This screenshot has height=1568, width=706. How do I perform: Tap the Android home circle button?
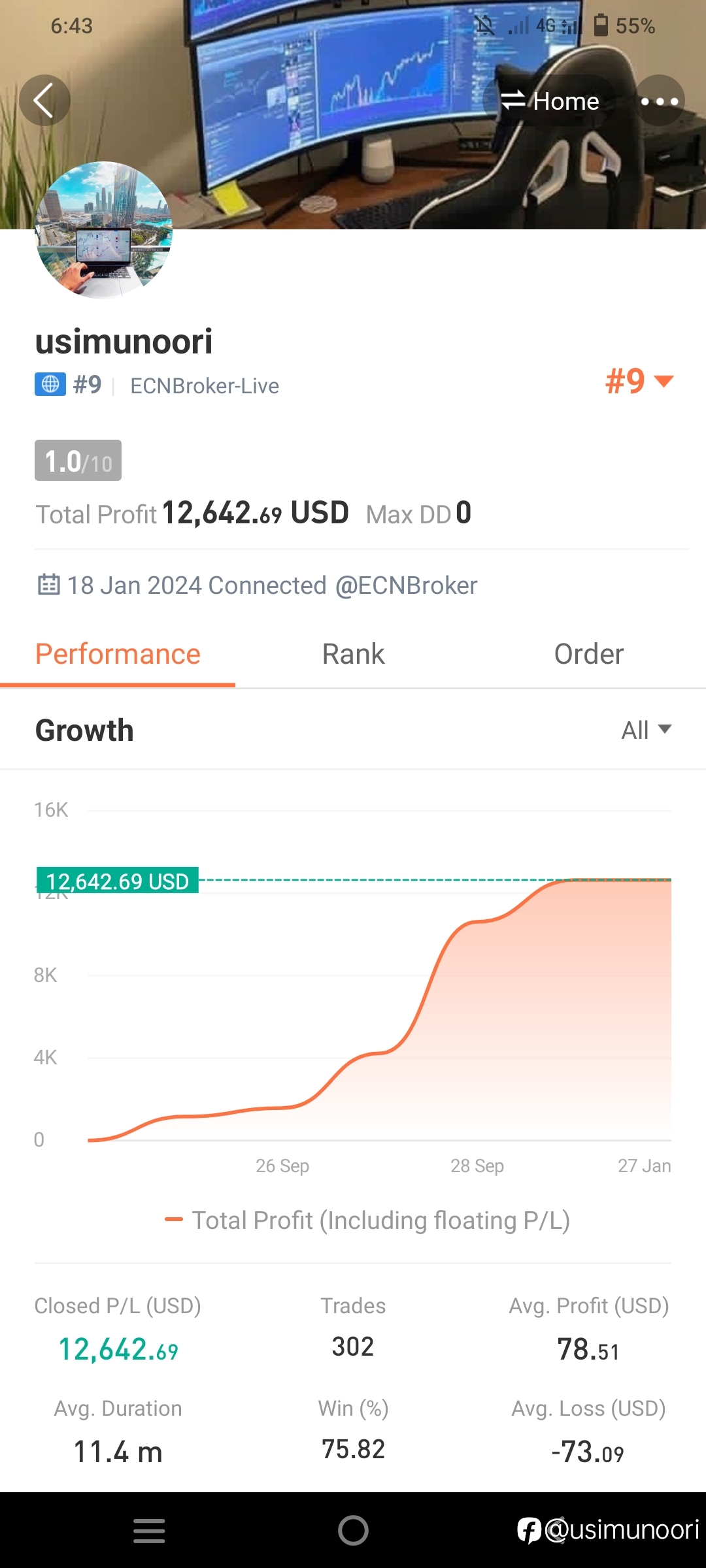(353, 1531)
